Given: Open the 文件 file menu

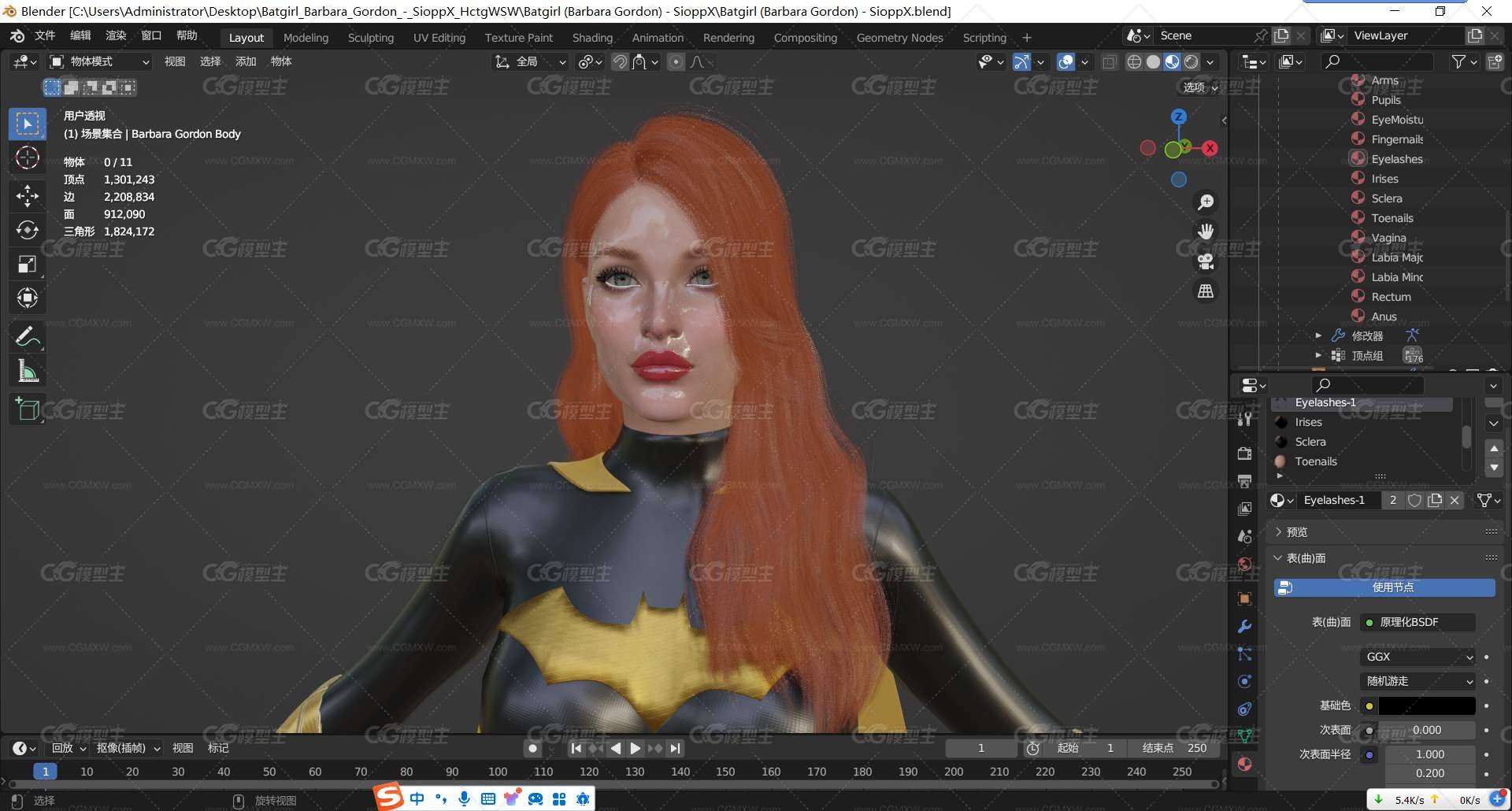Looking at the screenshot, I should 45,35.
